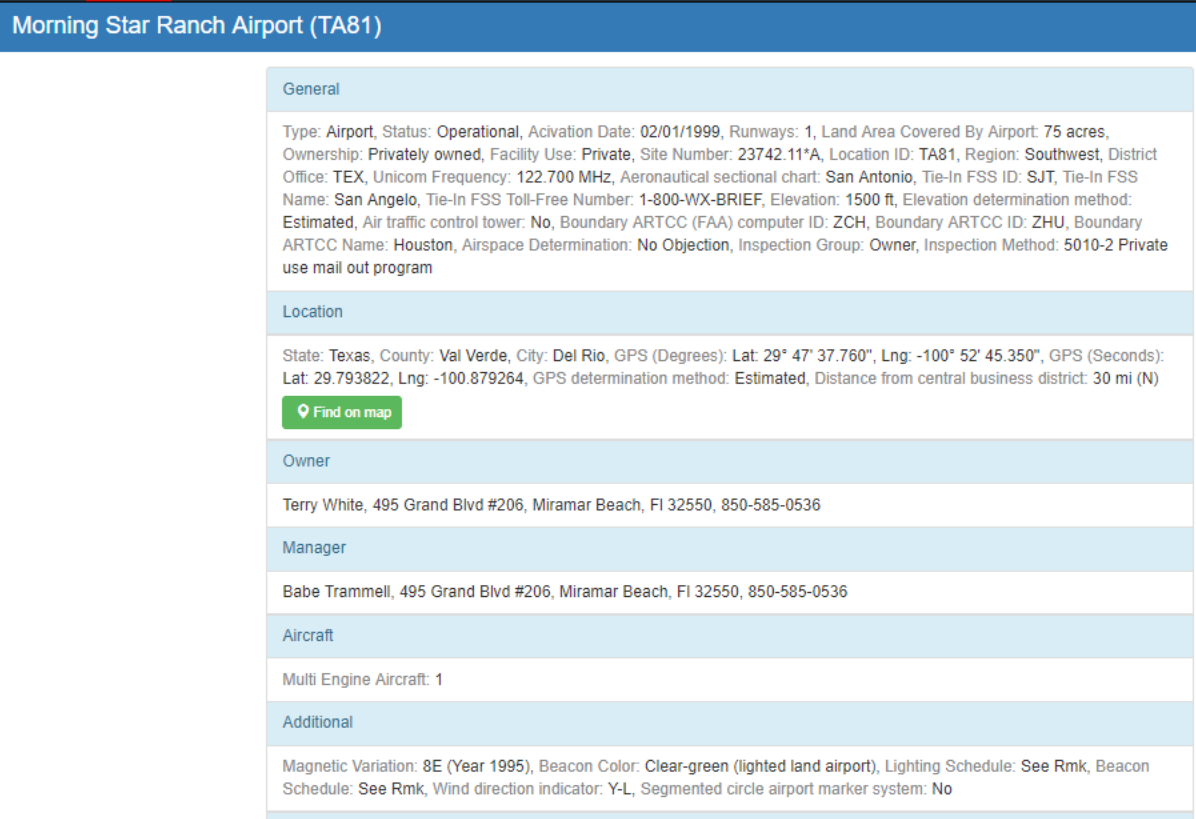Select the Location section header
This screenshot has height=819, width=1196.
click(x=730, y=312)
